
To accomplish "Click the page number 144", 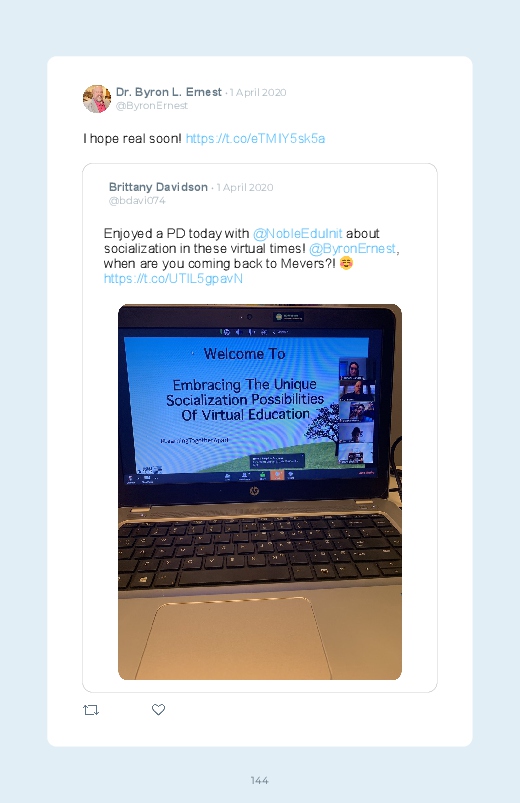I will (x=259, y=780).
